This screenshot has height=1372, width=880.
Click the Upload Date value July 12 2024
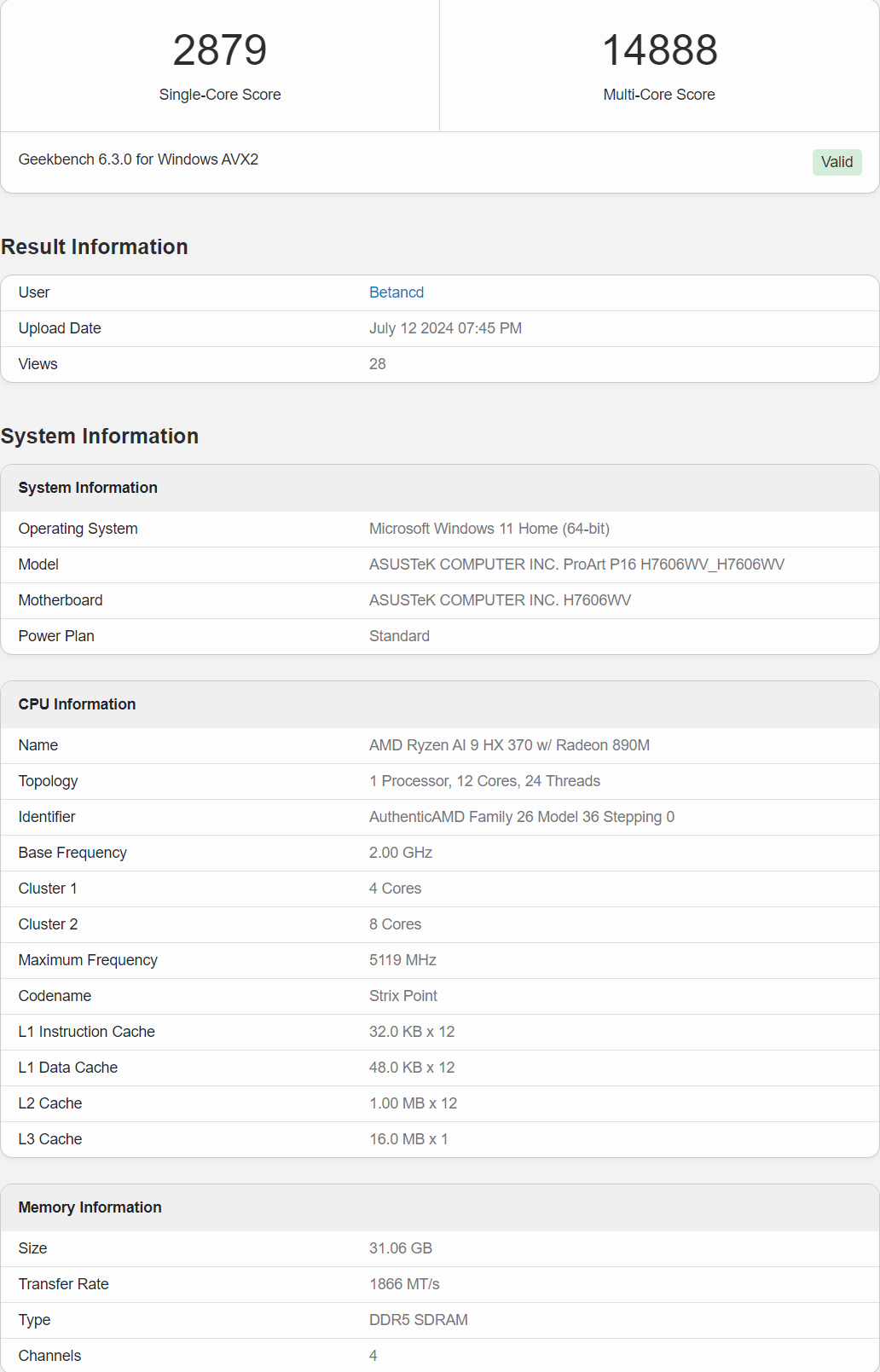[445, 328]
